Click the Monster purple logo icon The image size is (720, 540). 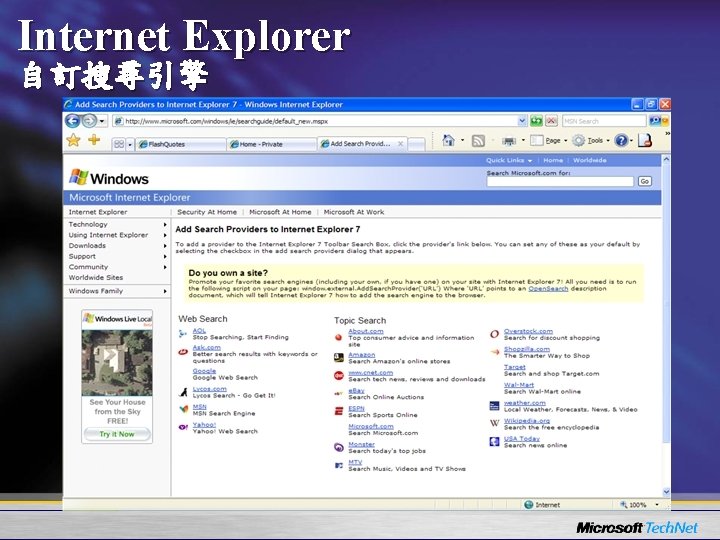[339, 447]
